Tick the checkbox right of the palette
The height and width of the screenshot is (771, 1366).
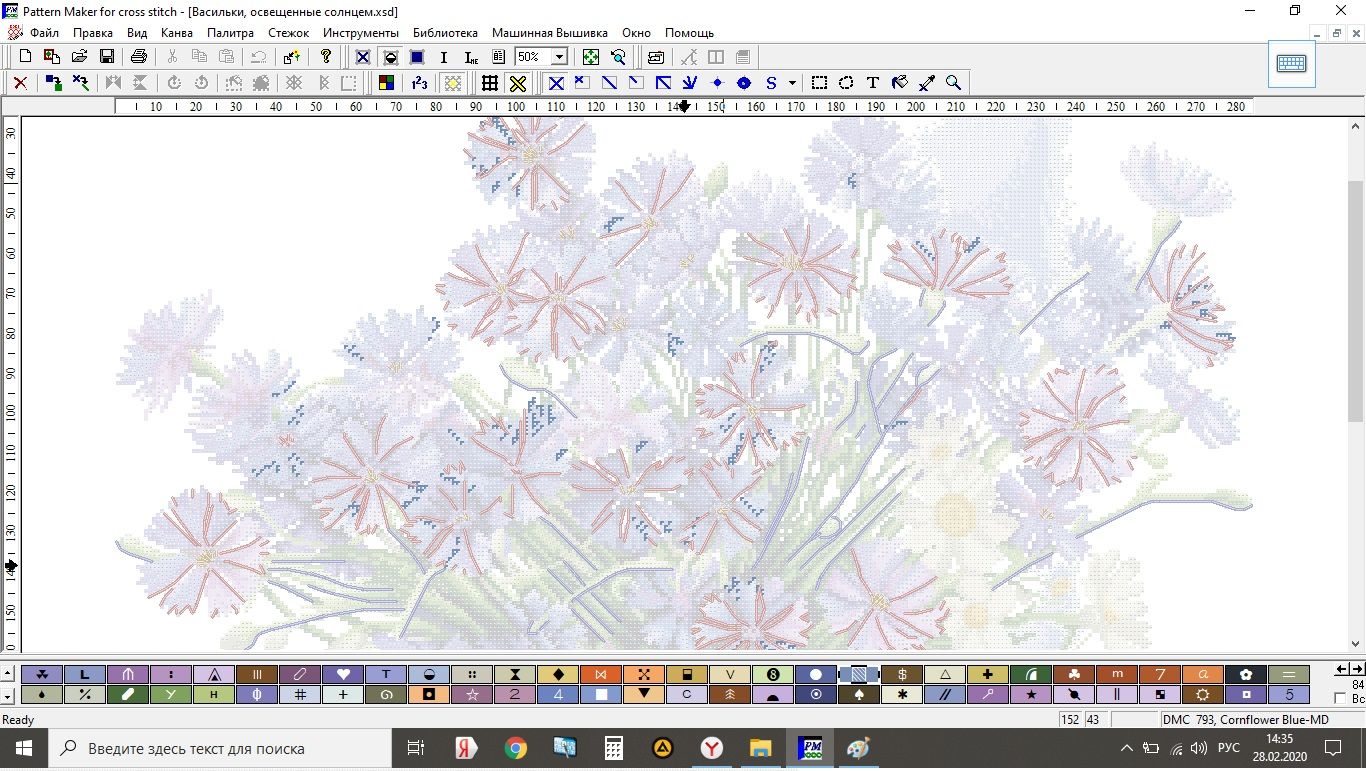(1340, 698)
